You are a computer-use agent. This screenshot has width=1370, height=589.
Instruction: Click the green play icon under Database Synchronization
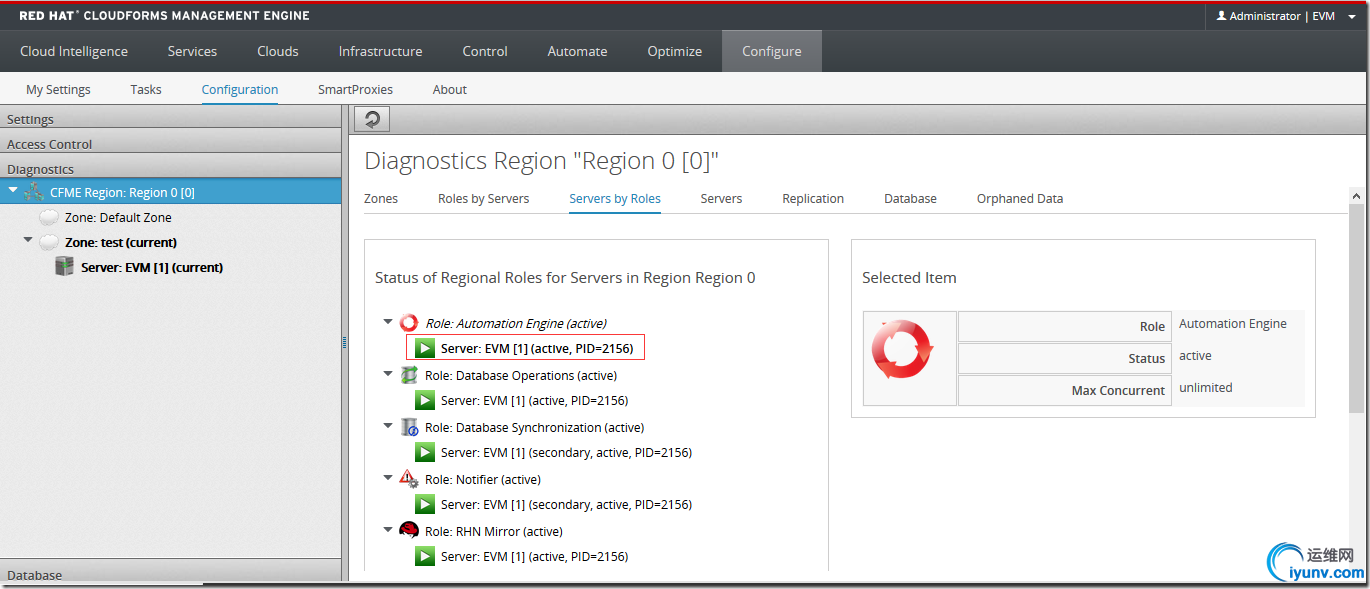425,452
